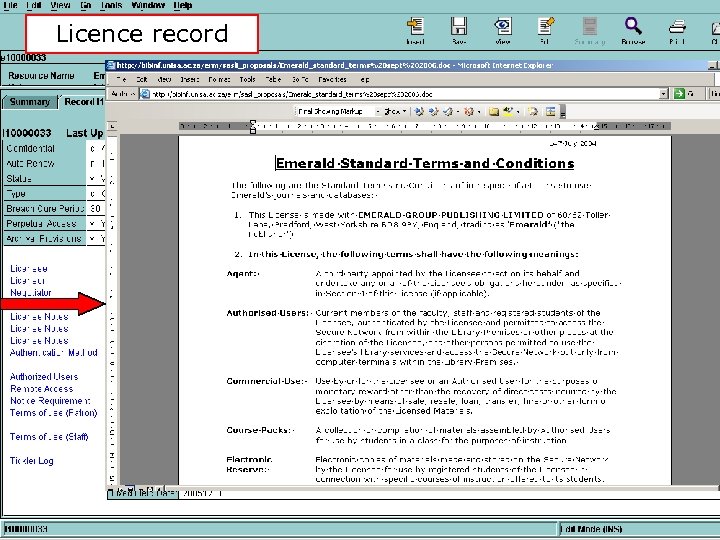Click the right indent marker on ruler
The height and width of the screenshot is (540, 720).
596,127
